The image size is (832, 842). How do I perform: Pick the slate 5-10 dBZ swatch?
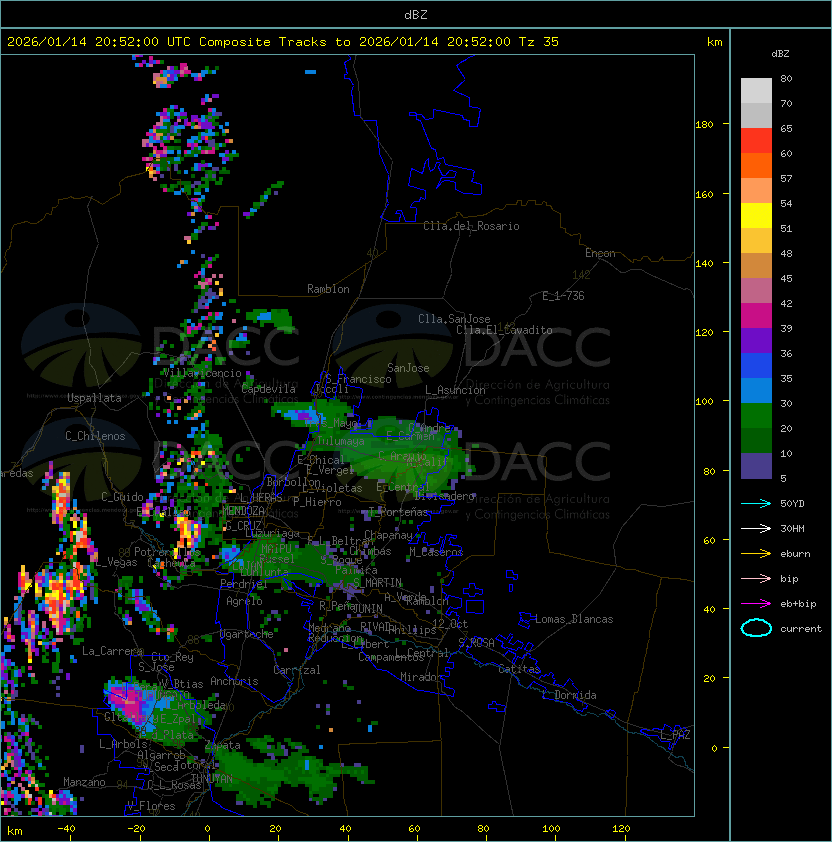click(756, 466)
